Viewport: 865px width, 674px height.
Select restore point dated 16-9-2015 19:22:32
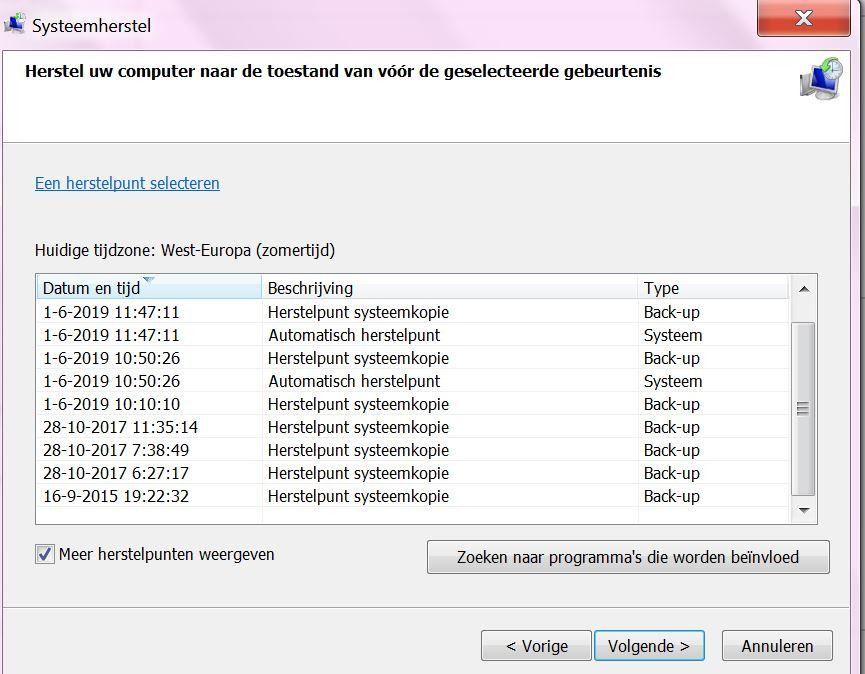[x=413, y=496]
